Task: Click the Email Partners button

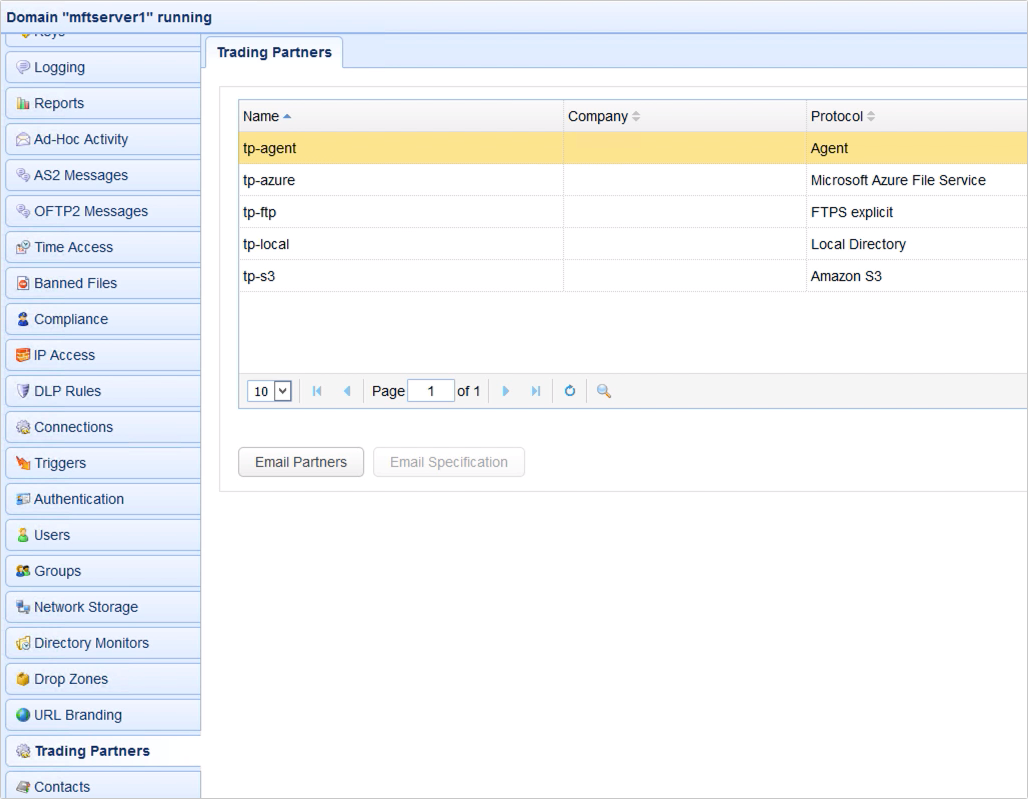Action: point(300,462)
